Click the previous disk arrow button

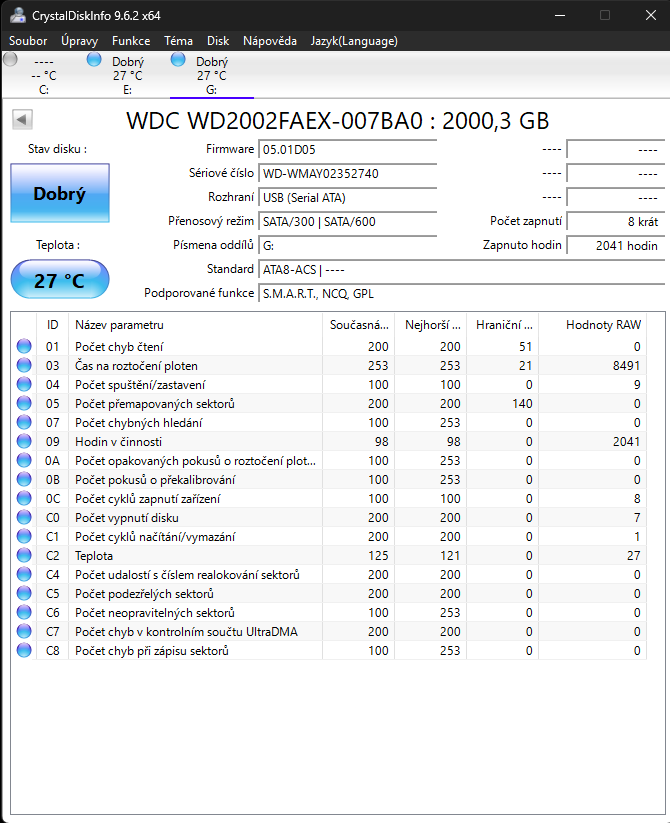(23, 120)
